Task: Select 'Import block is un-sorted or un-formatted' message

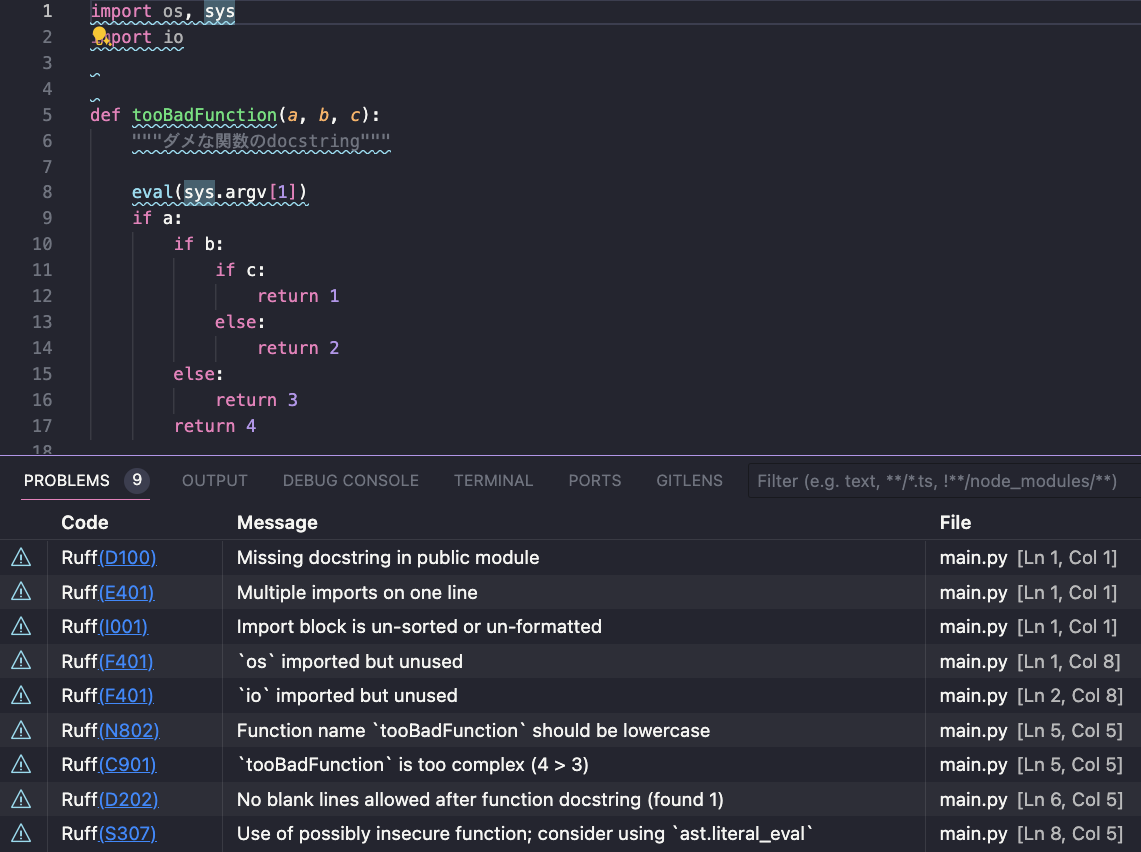Action: pos(419,626)
